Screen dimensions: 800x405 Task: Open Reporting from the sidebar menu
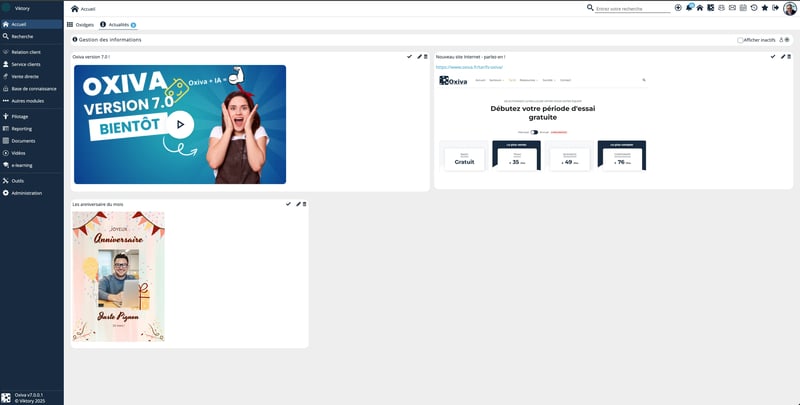click(x=22, y=129)
